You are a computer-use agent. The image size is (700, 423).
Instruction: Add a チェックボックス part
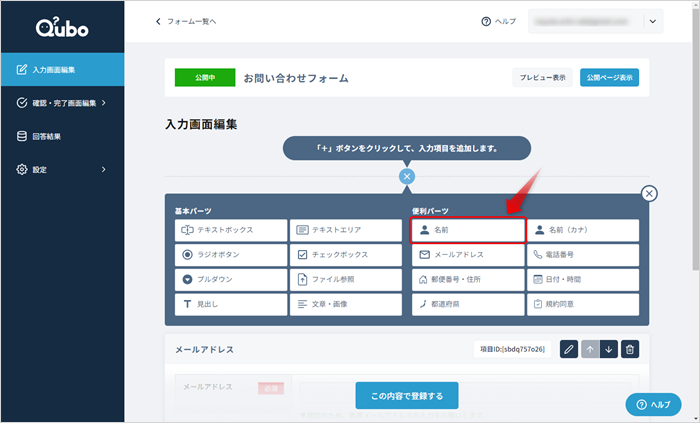[346, 255]
